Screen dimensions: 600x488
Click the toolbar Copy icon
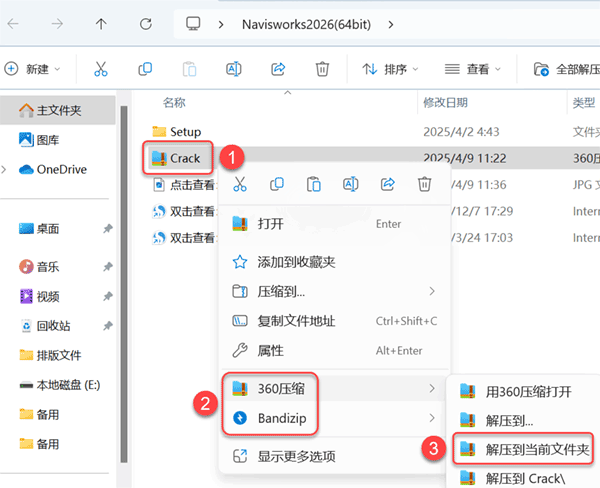pyautogui.click(x=145, y=69)
